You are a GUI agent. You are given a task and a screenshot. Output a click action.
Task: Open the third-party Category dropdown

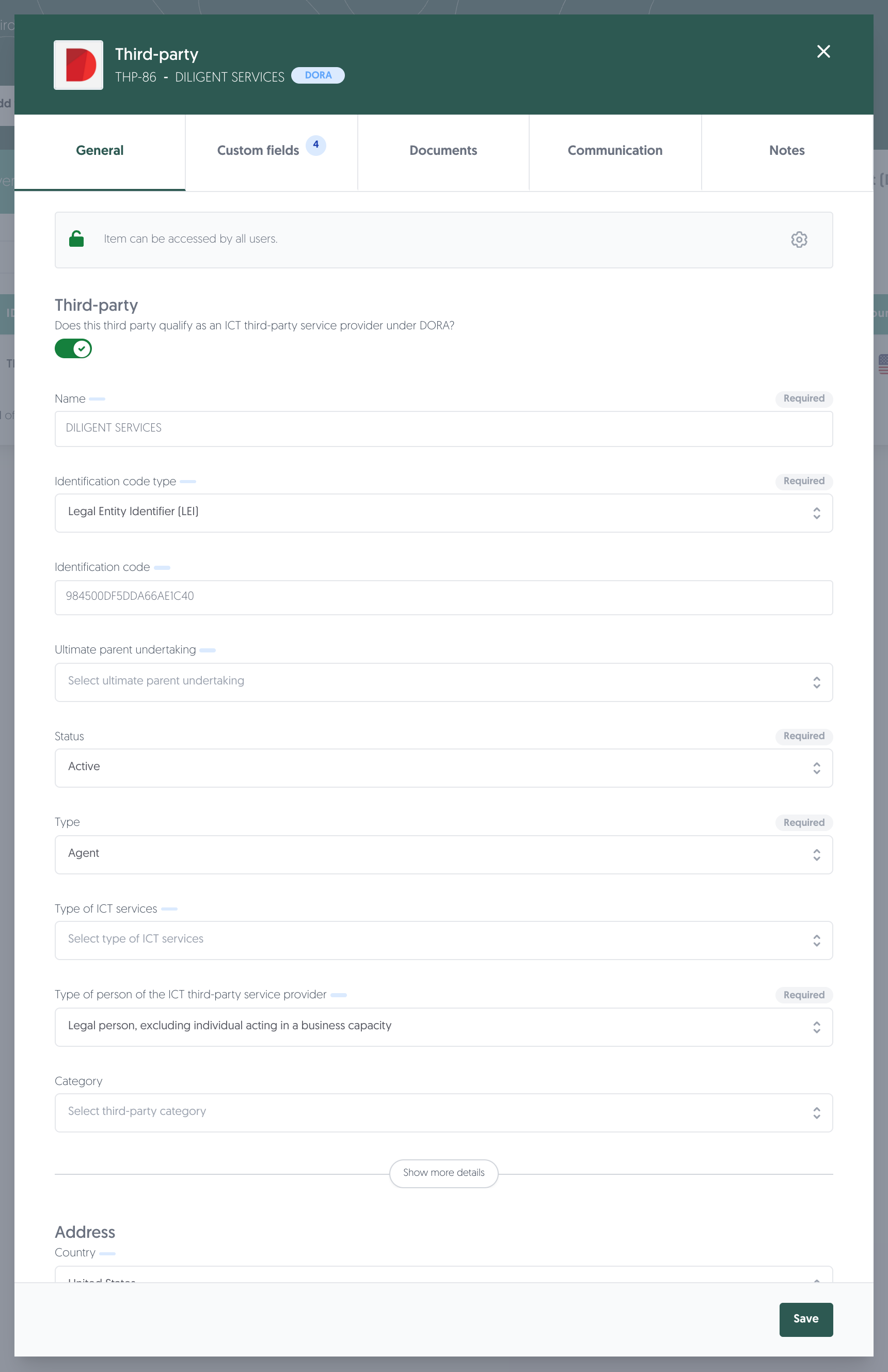click(443, 1112)
